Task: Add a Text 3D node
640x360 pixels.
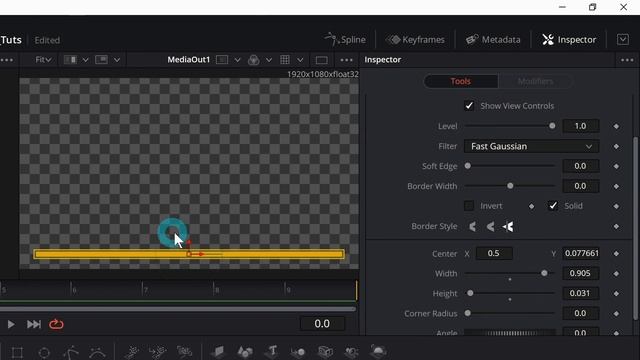Action: (x=272, y=351)
